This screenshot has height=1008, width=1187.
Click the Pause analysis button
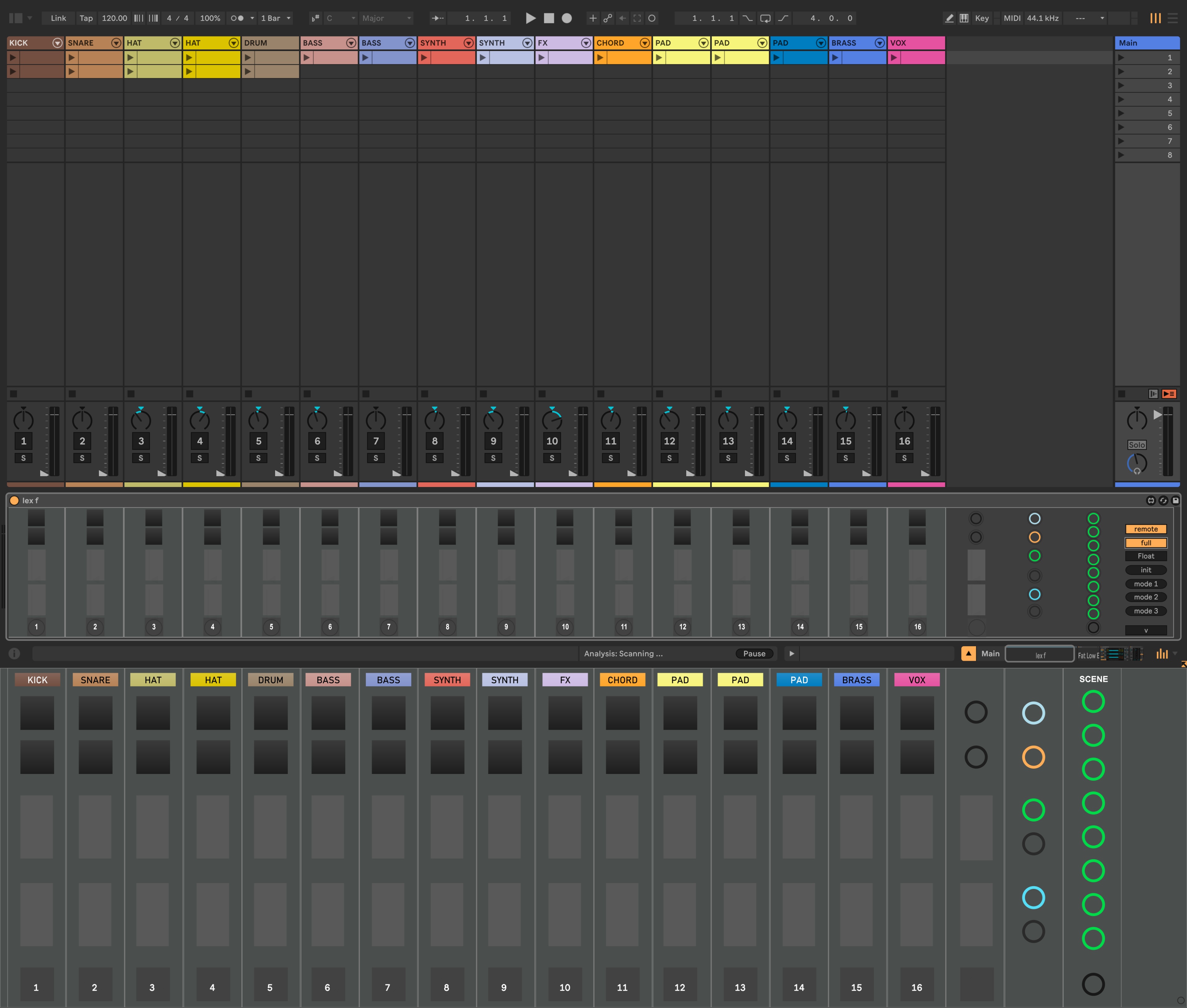pyautogui.click(x=754, y=654)
